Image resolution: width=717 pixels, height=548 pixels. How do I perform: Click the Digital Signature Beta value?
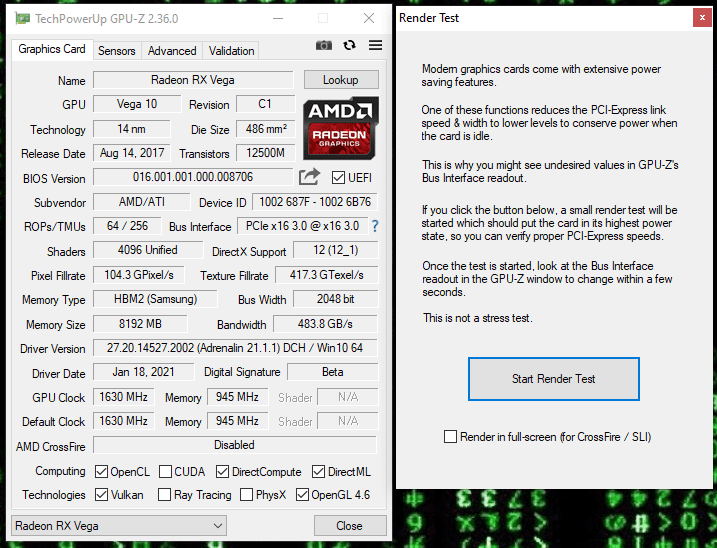332,372
